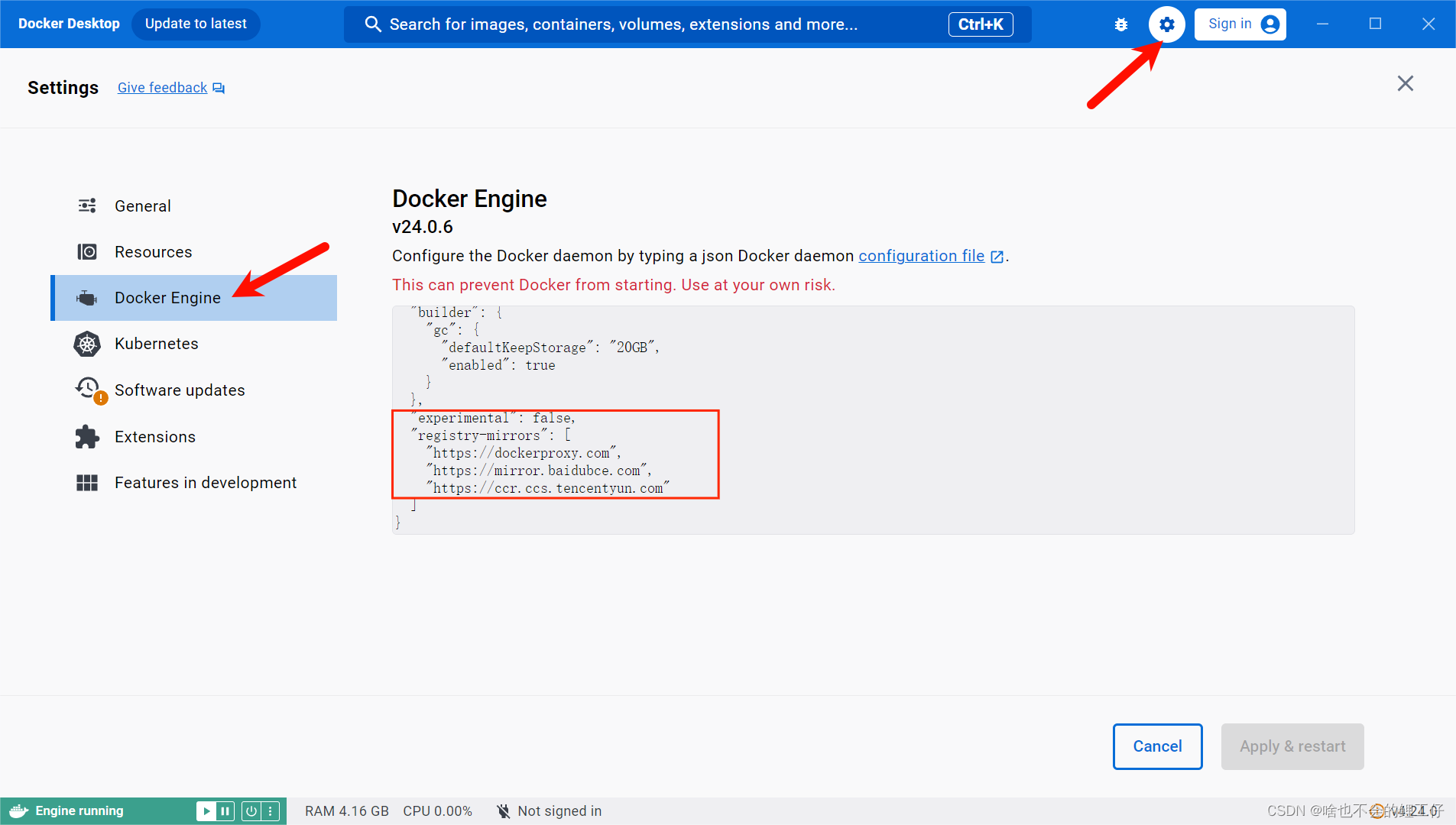
Task: Open Settings via the gear icon
Action: coord(1166,24)
